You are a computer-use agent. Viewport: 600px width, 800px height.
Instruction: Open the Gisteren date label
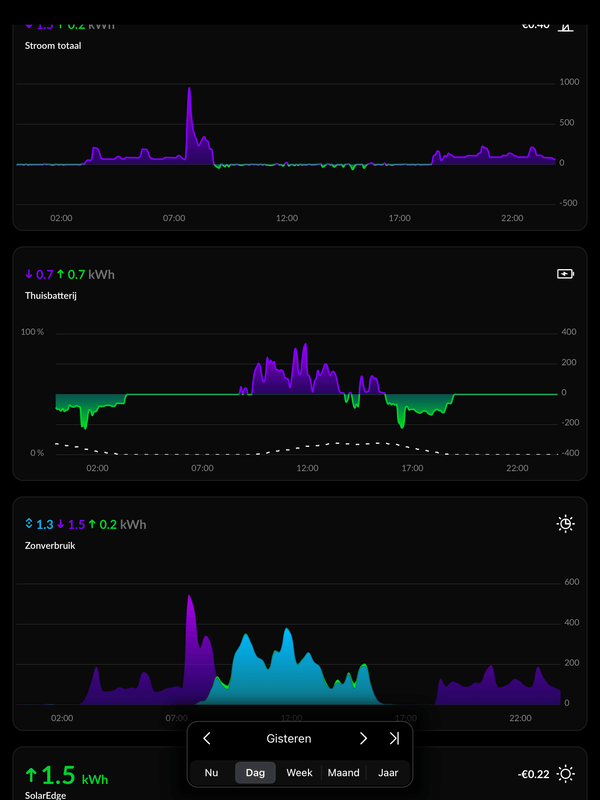click(x=289, y=738)
